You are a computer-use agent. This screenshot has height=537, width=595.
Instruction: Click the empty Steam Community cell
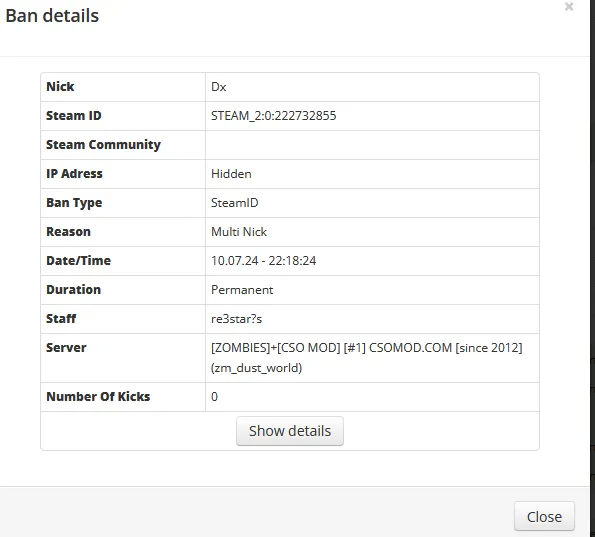[372, 145]
